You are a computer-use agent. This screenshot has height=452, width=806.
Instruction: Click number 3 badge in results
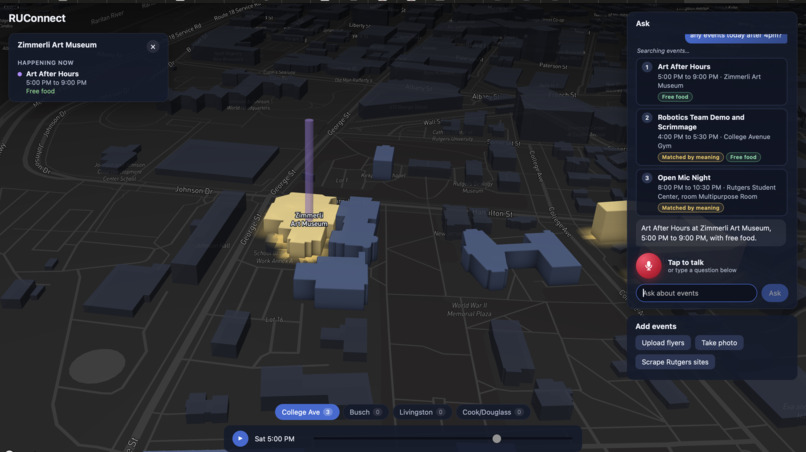(647, 178)
